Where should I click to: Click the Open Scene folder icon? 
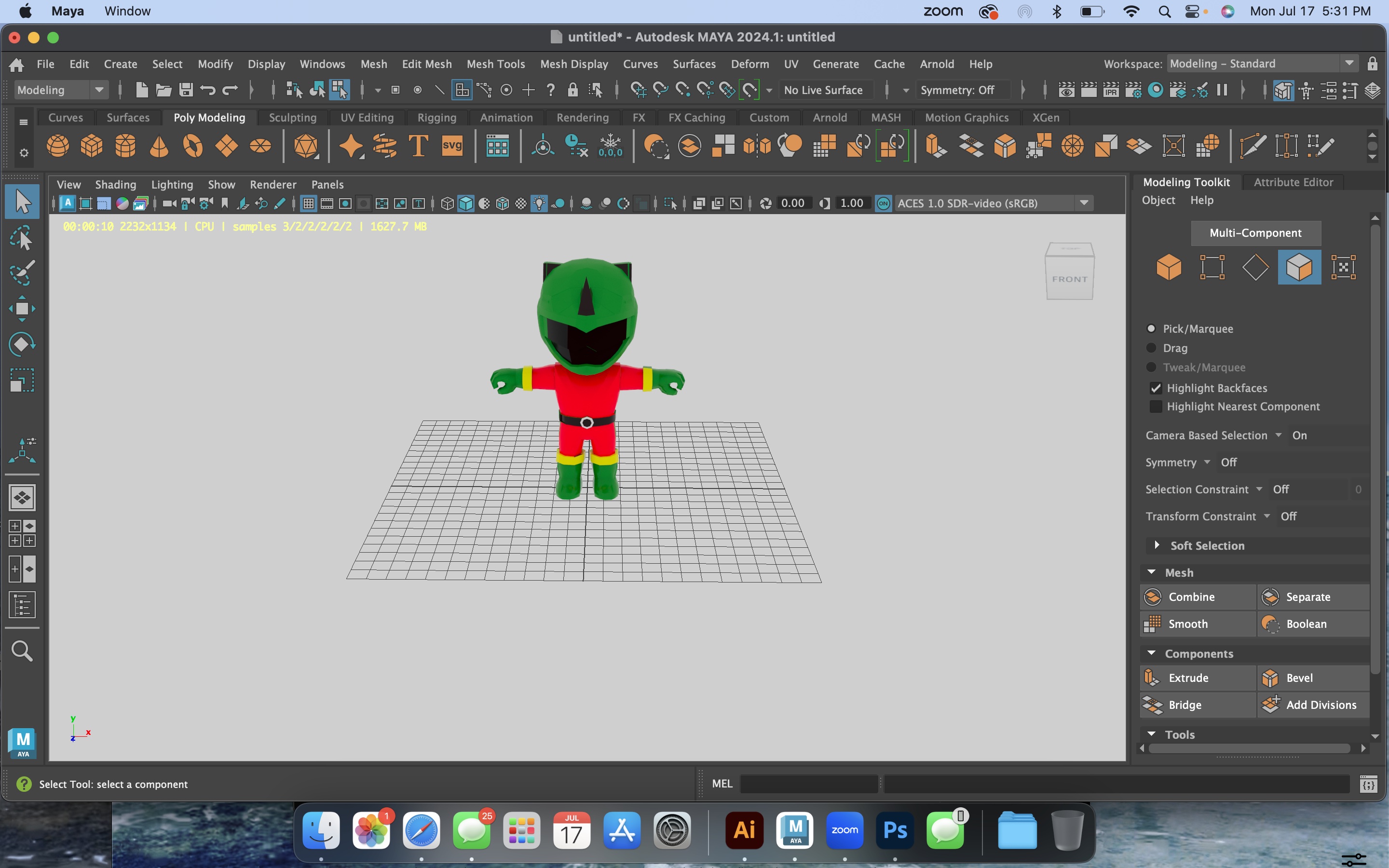[x=163, y=90]
